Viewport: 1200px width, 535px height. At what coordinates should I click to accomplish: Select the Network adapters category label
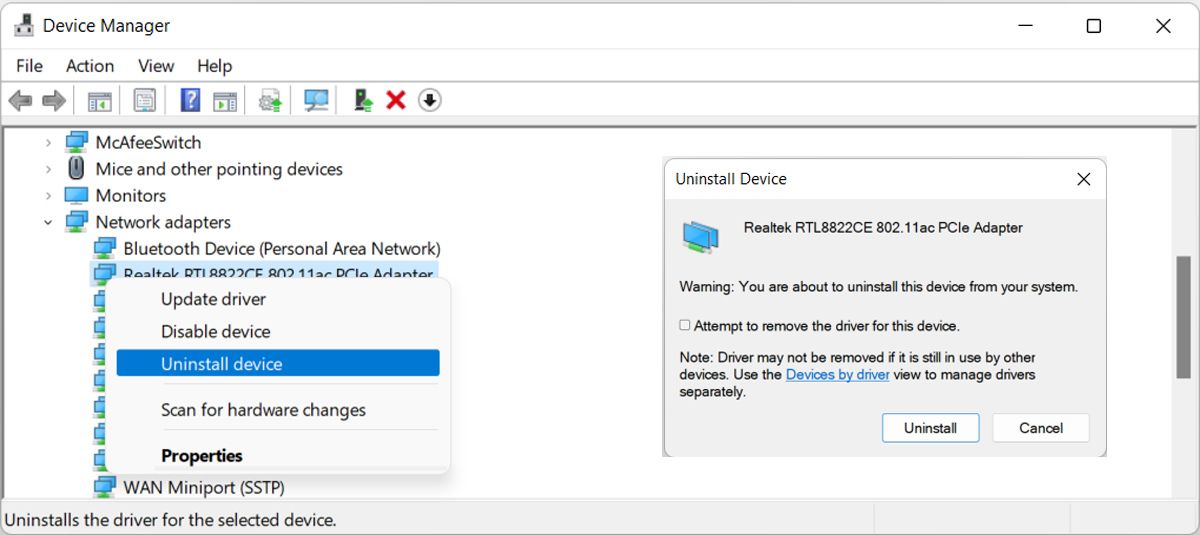coord(163,222)
